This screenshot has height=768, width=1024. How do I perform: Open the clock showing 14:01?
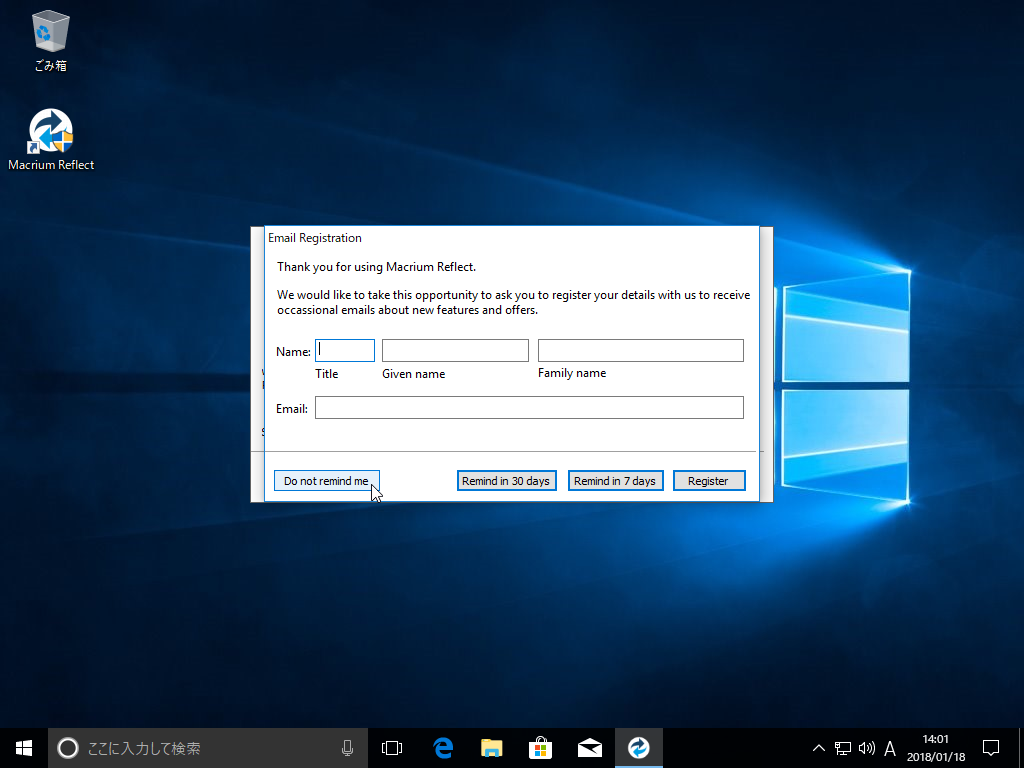pos(936,748)
